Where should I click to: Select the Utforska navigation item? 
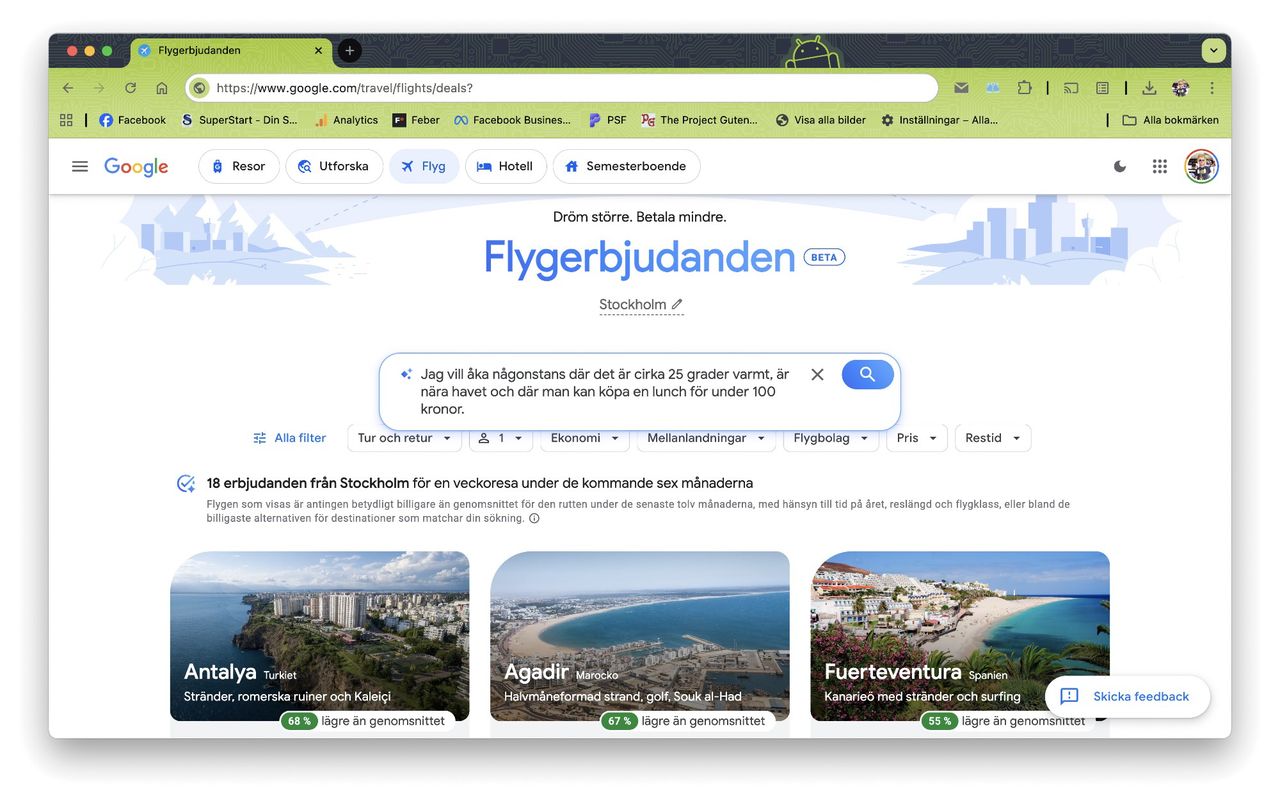tap(334, 166)
